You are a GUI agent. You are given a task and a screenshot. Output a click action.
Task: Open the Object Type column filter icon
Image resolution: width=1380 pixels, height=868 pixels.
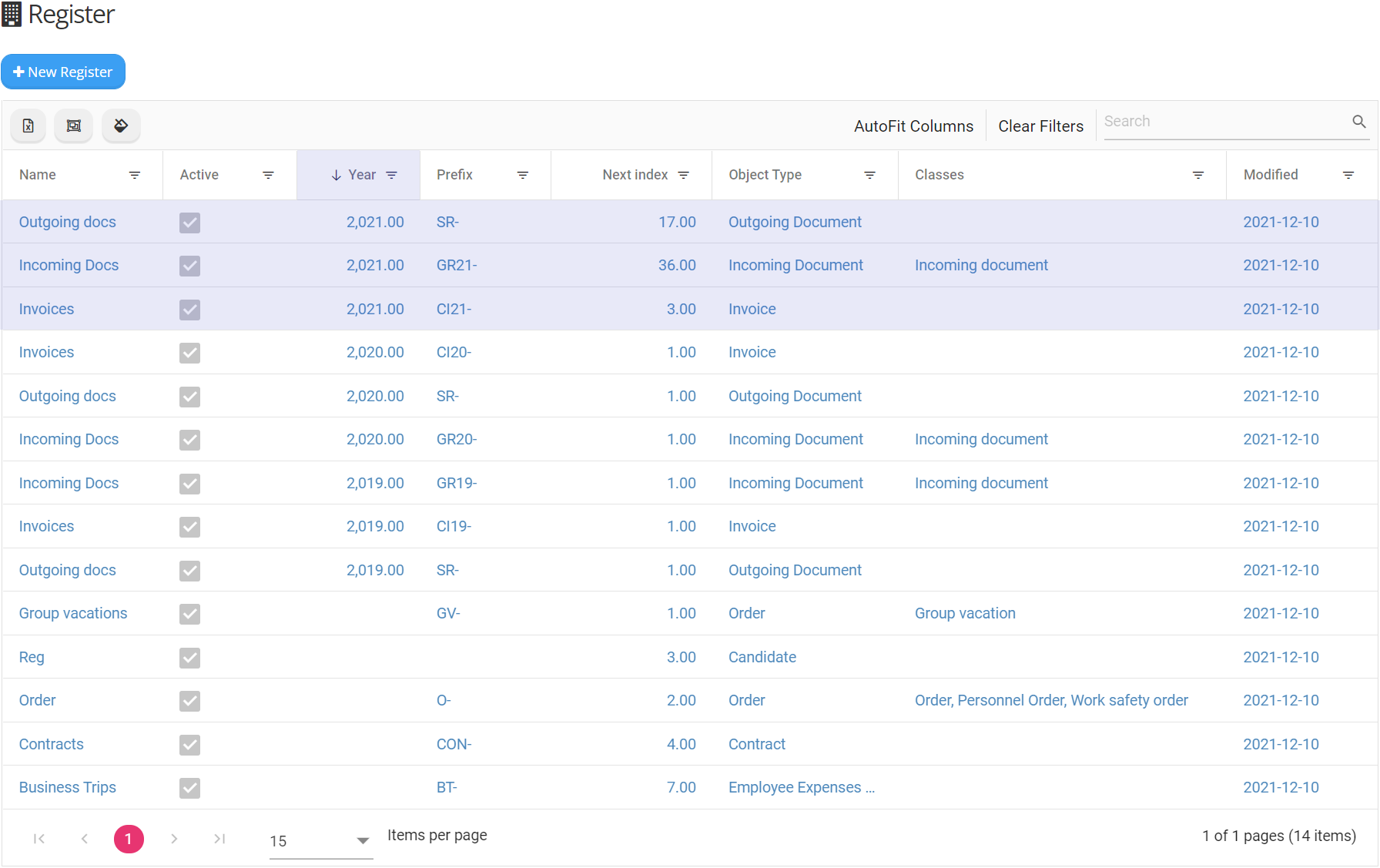pos(869,176)
